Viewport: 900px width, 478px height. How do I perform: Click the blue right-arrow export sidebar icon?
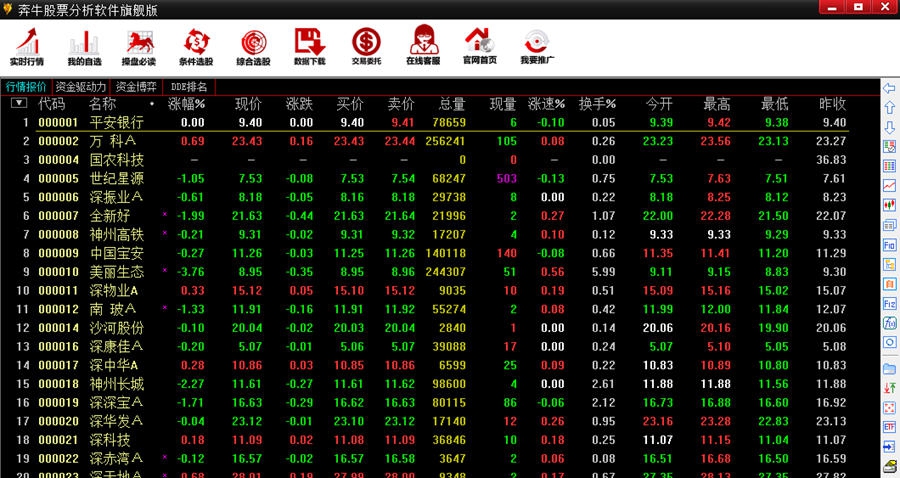click(889, 446)
